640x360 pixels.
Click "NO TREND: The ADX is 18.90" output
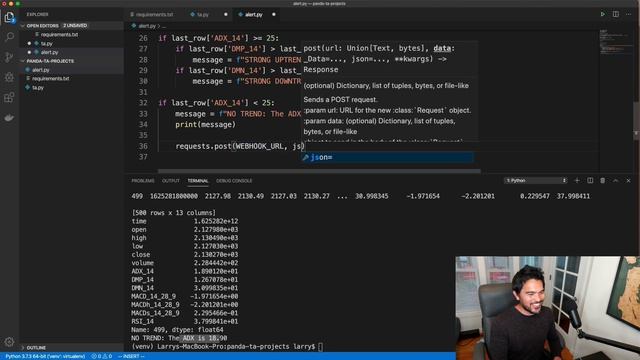coord(179,338)
